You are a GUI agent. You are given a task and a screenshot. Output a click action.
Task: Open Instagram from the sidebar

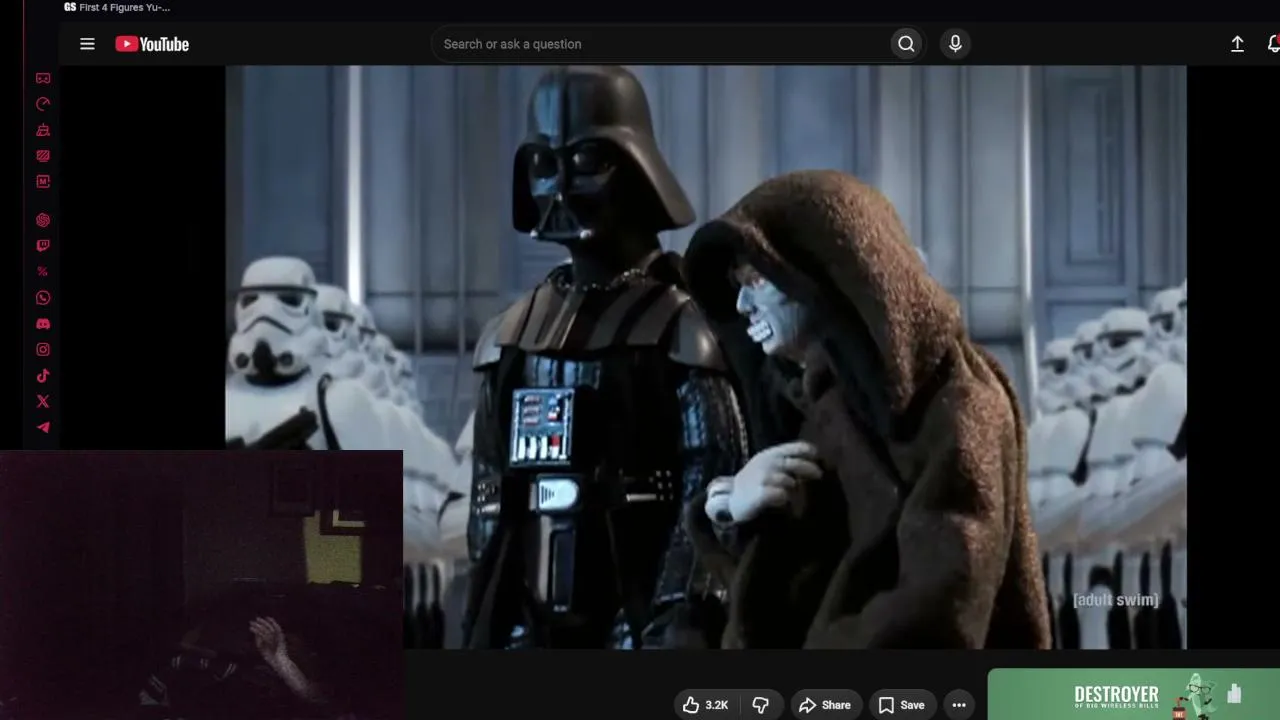coord(43,350)
